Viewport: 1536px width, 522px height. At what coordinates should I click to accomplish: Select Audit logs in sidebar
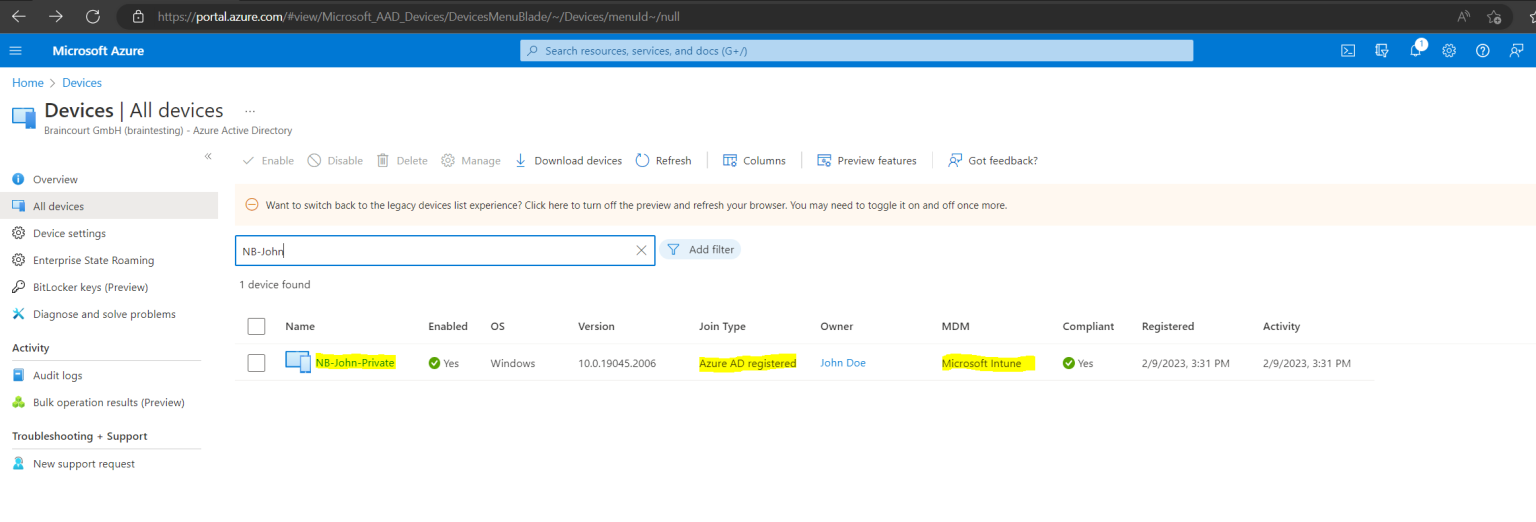click(x=57, y=375)
